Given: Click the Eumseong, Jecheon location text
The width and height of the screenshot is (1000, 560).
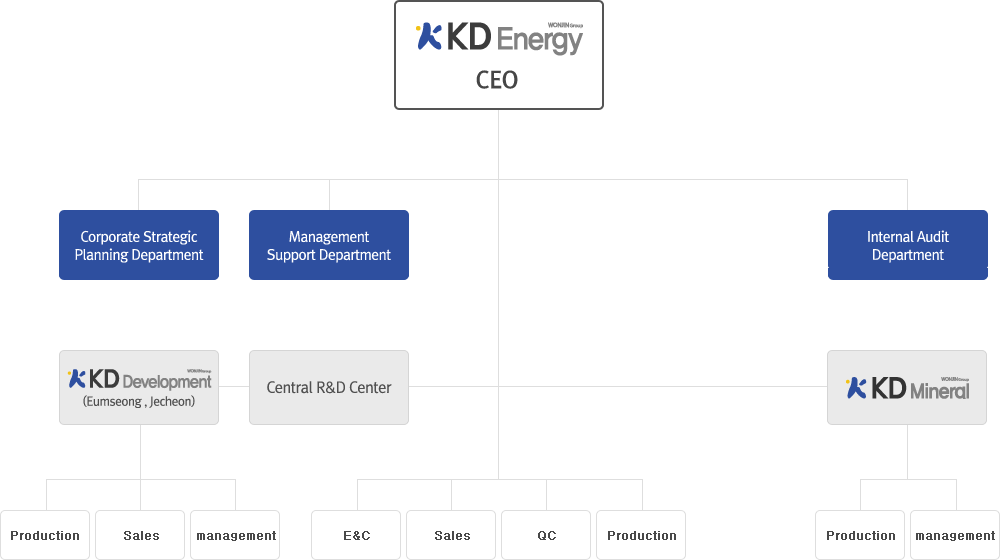Looking at the screenshot, I should click(139, 402).
